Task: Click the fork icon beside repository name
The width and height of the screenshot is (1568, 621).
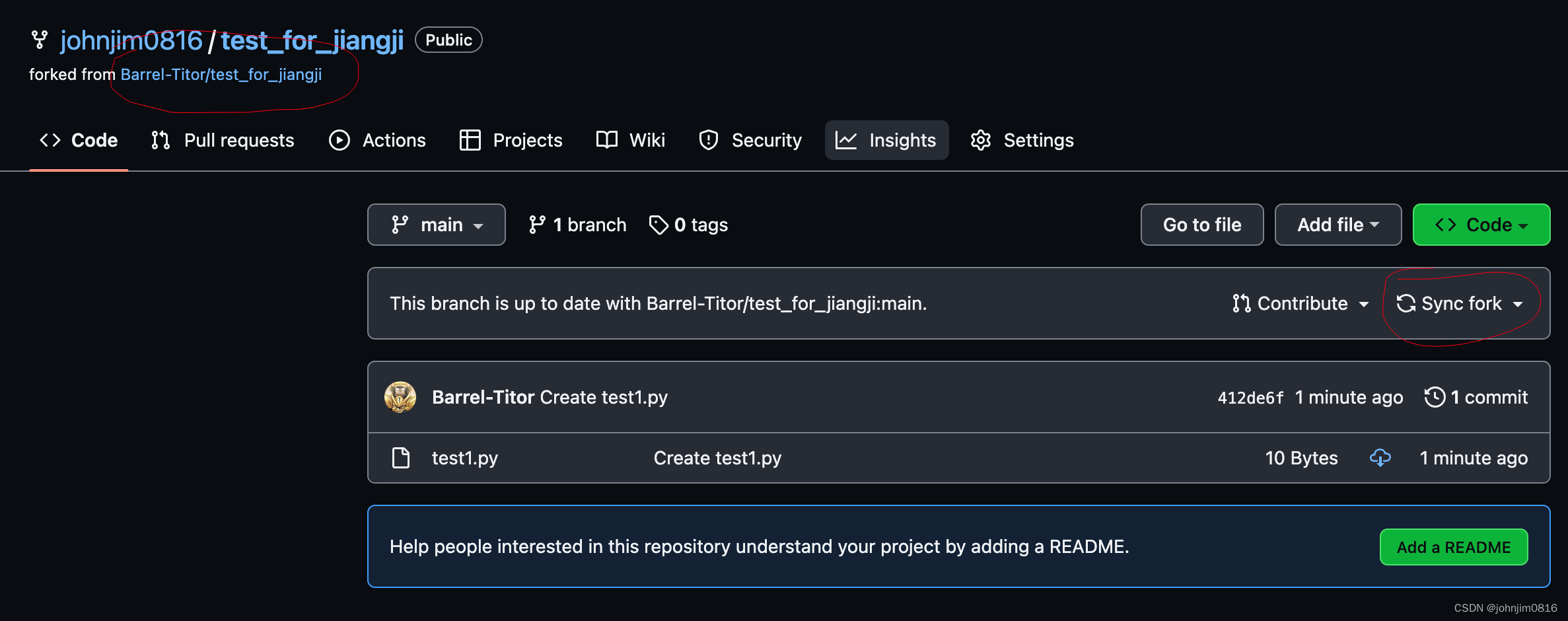Action: [40, 40]
